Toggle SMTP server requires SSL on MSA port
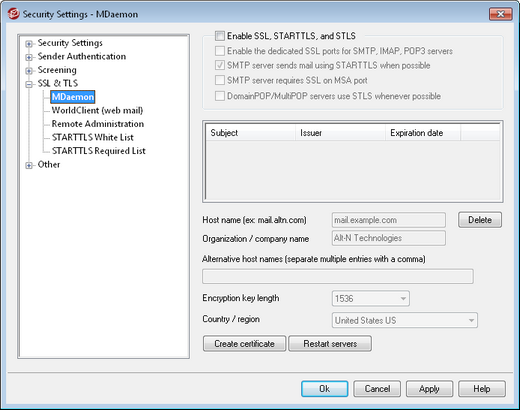Image resolution: width=520 pixels, height=410 pixels. (x=220, y=80)
